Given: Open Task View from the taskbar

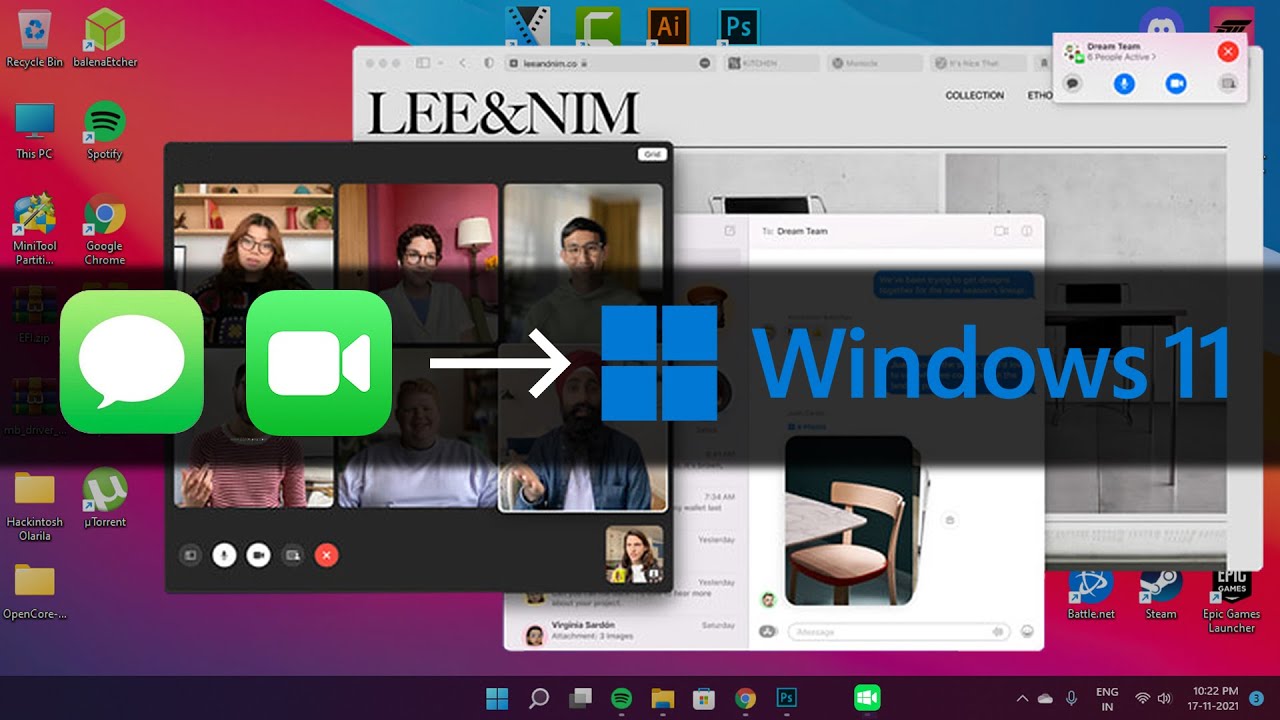Looking at the screenshot, I should click(x=580, y=698).
